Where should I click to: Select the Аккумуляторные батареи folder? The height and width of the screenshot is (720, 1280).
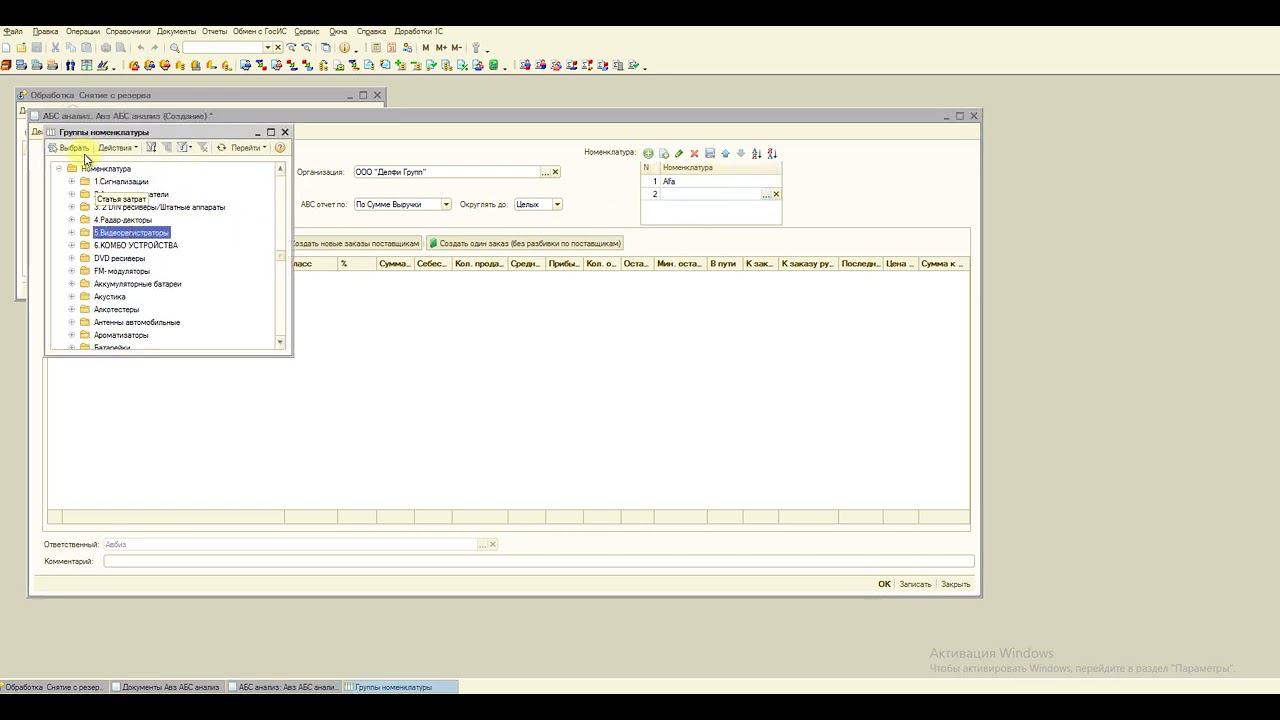[137, 284]
